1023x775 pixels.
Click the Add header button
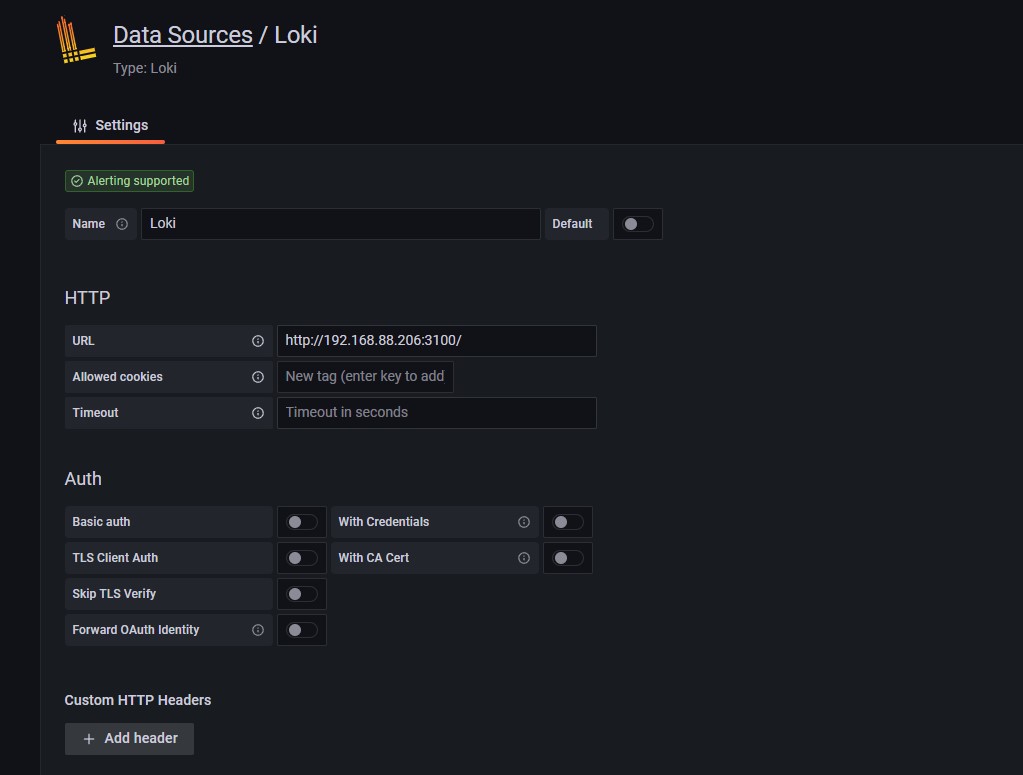pyautogui.click(x=129, y=738)
